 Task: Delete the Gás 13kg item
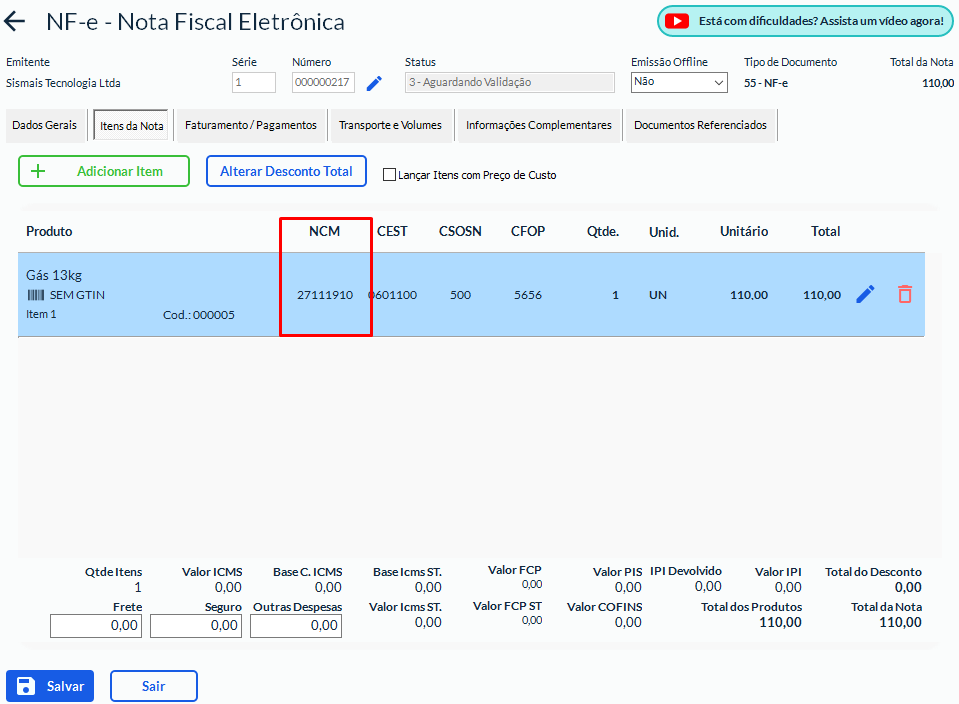pyautogui.click(x=905, y=294)
